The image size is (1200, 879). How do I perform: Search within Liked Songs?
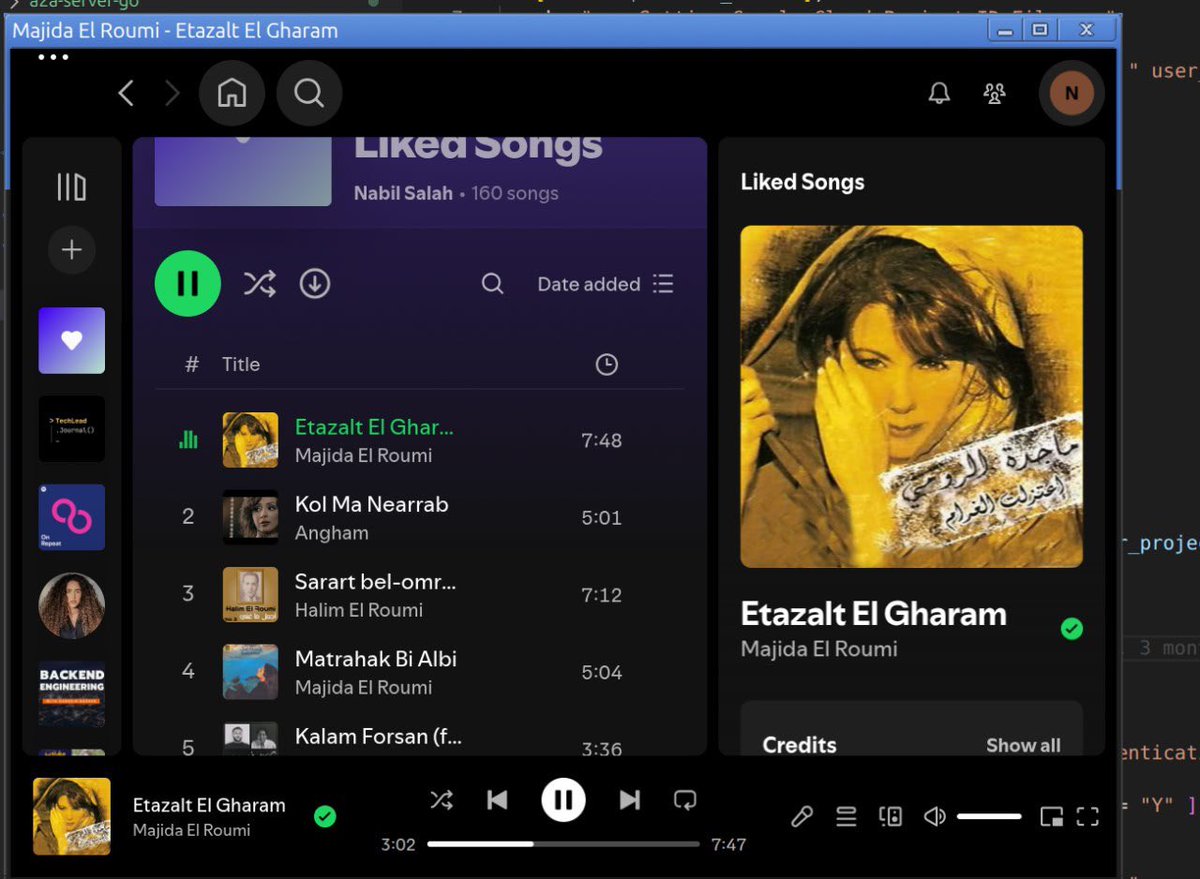492,284
